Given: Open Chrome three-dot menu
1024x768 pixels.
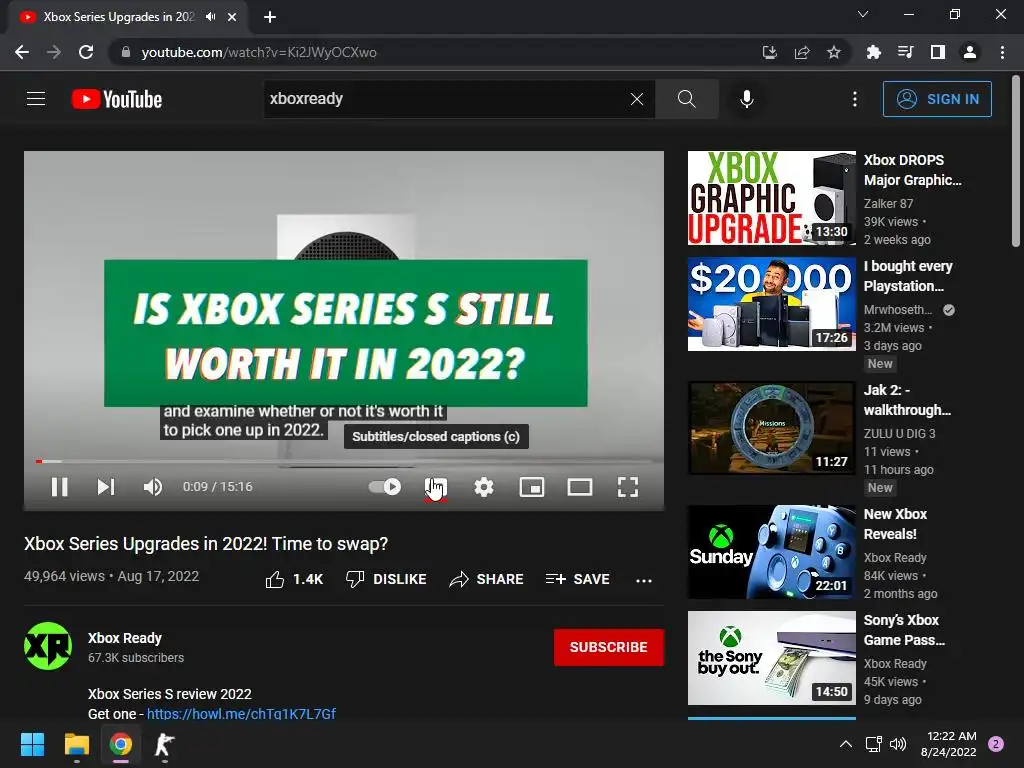Looking at the screenshot, I should [1002, 52].
